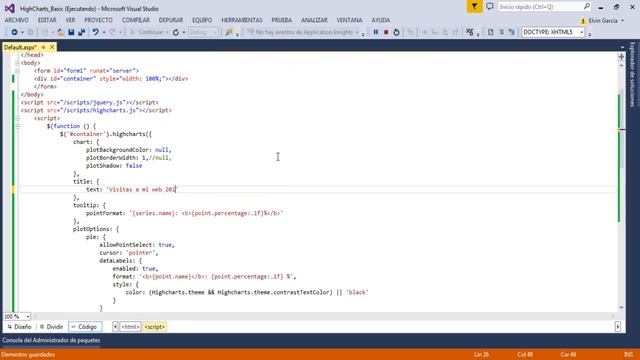Click the browser refresh icon beside Continuar
The image size is (640, 360).
(x=176, y=32)
